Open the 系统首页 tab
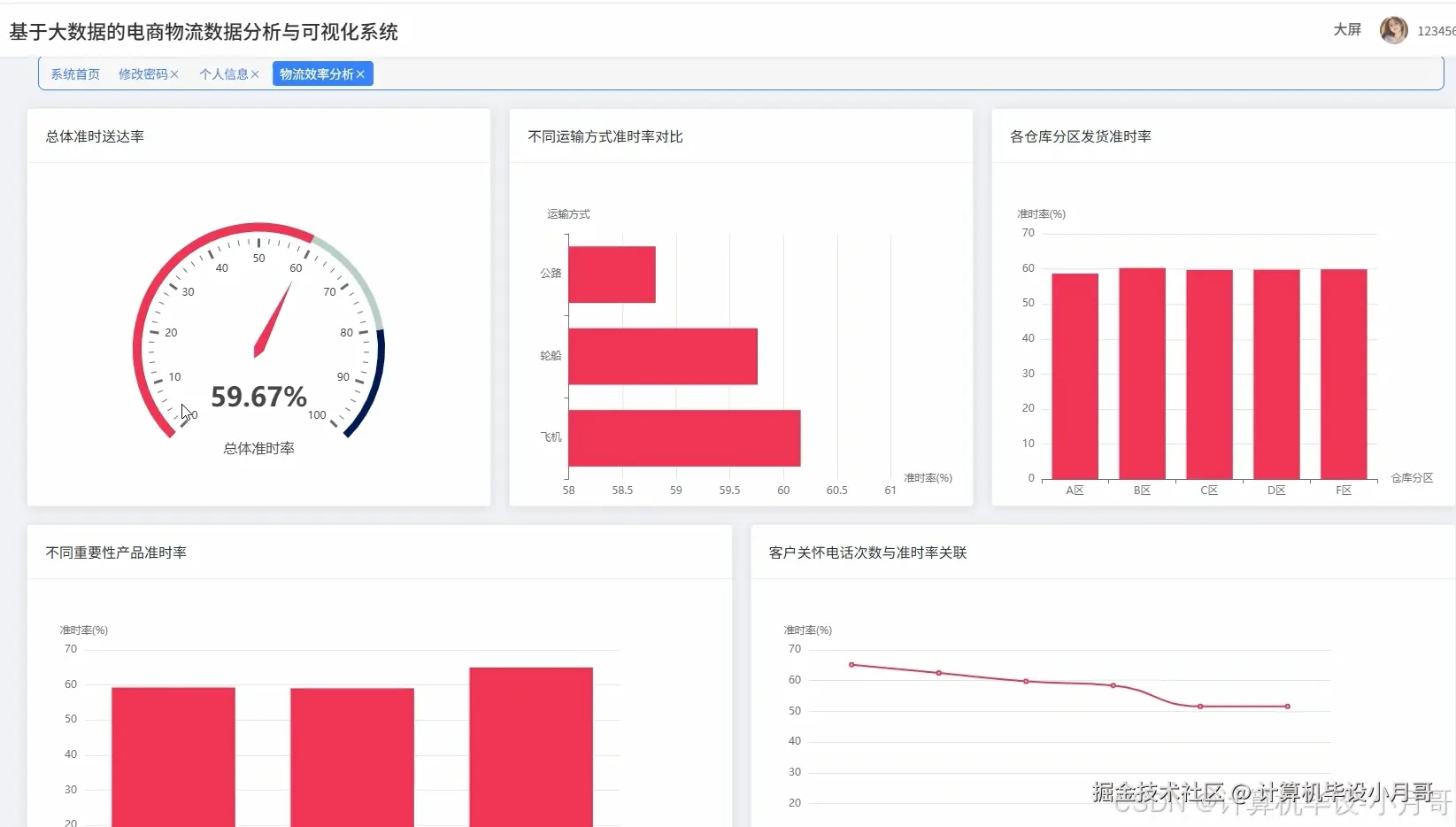This screenshot has height=827, width=1456. 75,74
